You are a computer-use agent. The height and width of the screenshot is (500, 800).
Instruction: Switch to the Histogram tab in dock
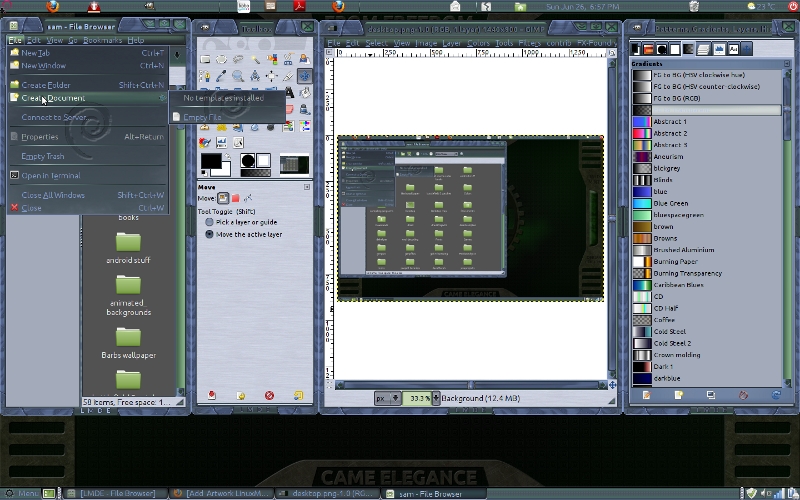point(719,49)
